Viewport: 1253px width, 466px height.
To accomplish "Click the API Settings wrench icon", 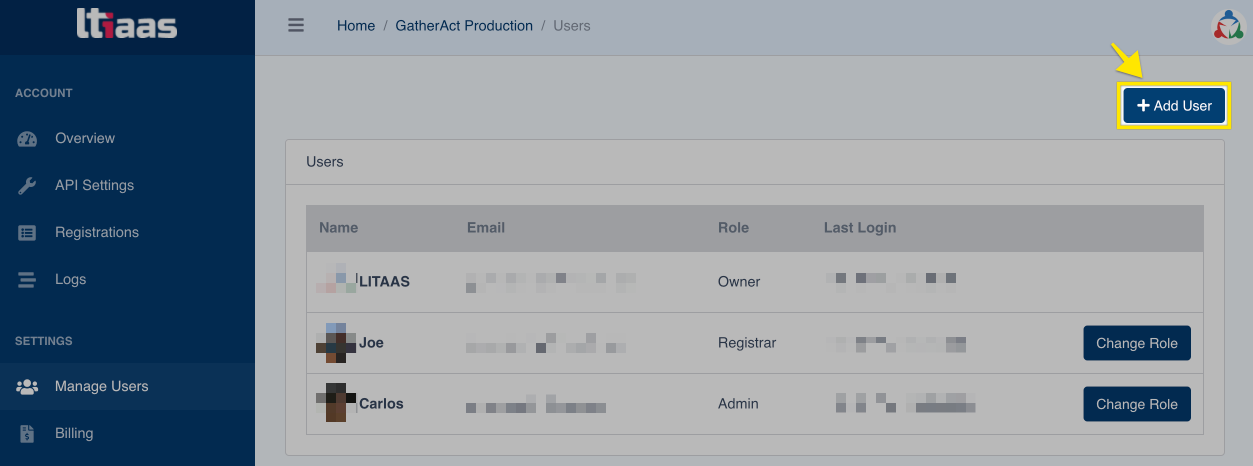I will [27, 186].
